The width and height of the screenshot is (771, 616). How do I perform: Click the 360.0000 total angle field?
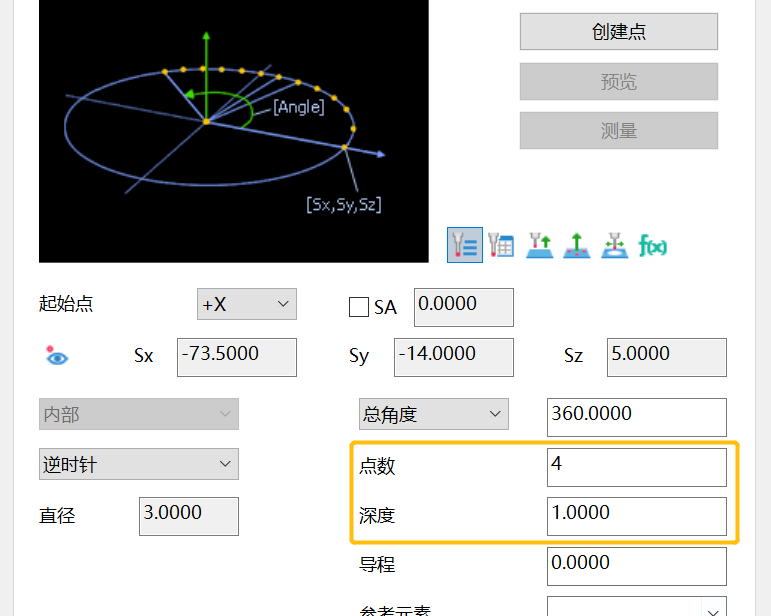pyautogui.click(x=636, y=416)
